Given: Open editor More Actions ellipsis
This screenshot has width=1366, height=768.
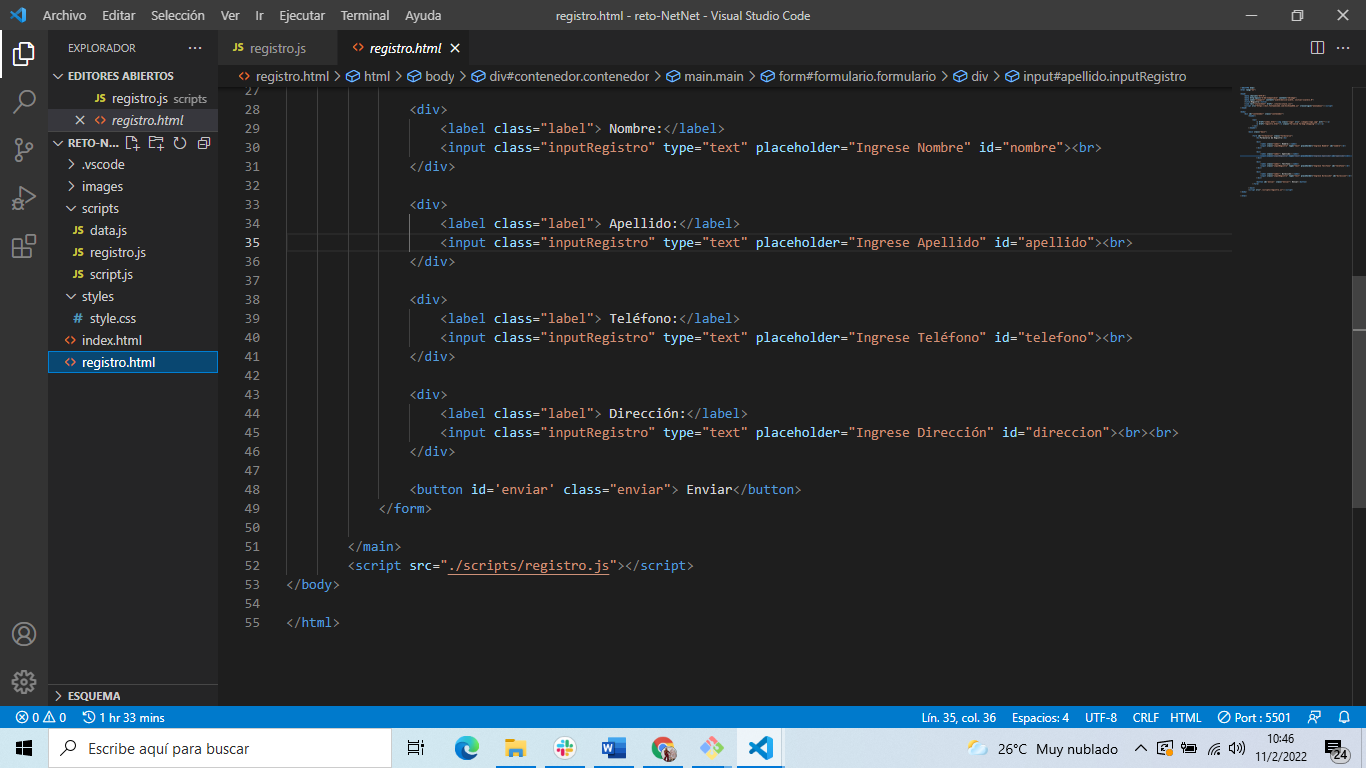Looking at the screenshot, I should 1343,48.
